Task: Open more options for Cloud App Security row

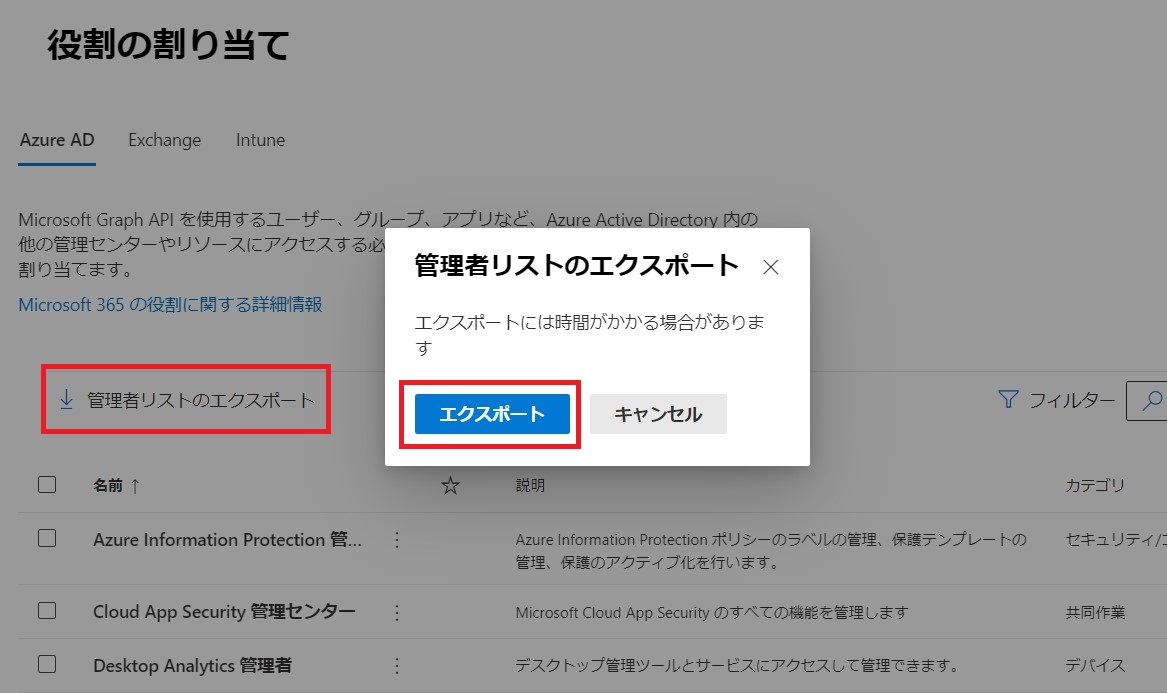Action: coord(397,612)
